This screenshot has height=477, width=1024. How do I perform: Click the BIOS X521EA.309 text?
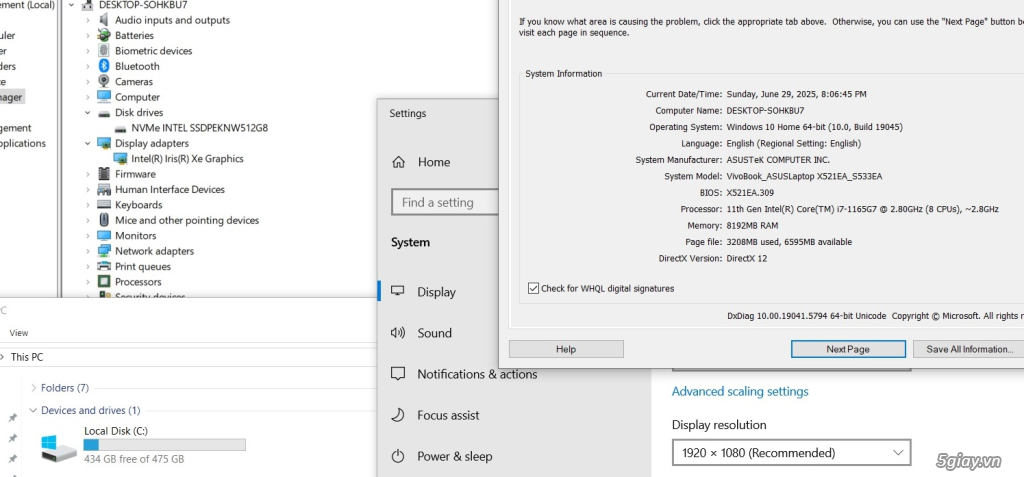(x=750, y=193)
